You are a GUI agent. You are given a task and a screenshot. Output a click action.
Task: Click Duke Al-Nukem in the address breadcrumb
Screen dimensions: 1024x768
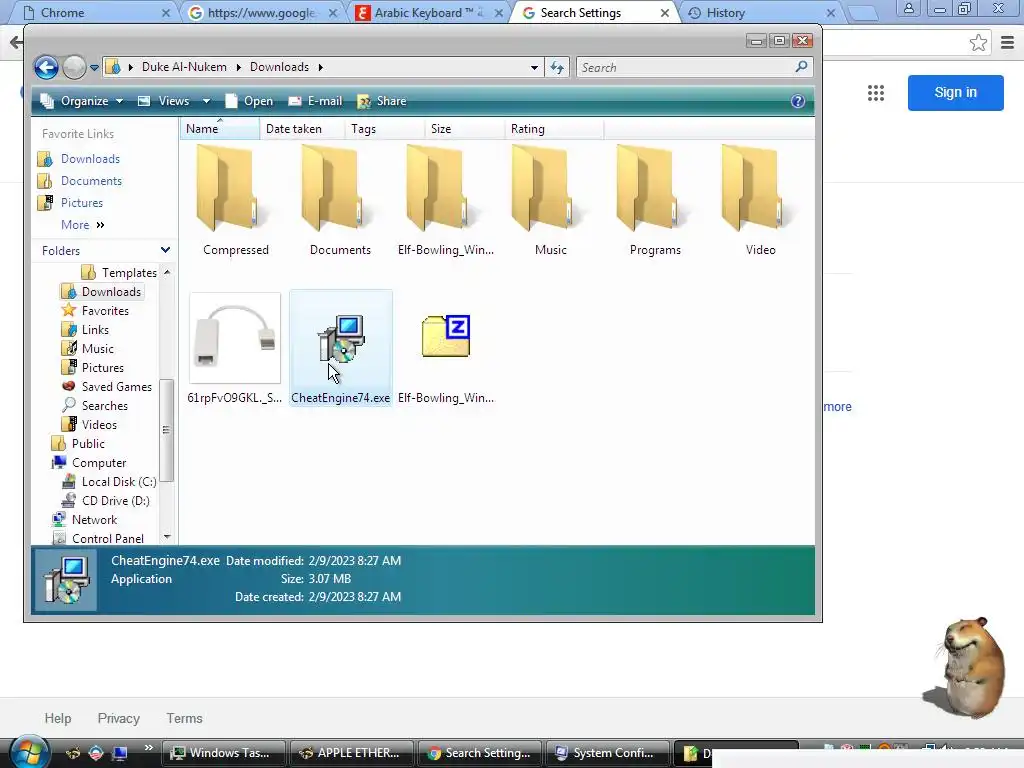(x=184, y=67)
